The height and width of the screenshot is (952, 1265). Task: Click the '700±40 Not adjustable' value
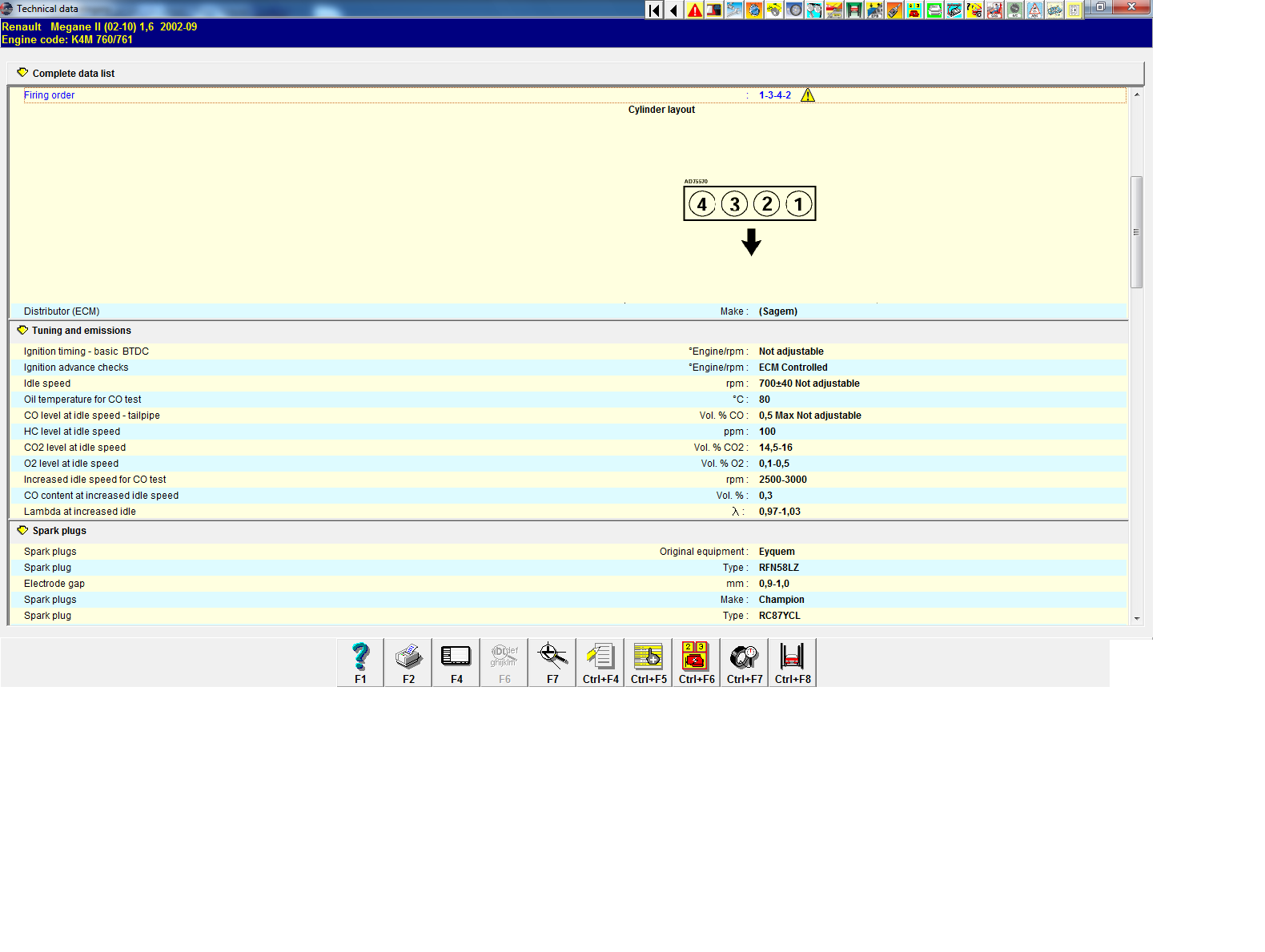point(809,384)
